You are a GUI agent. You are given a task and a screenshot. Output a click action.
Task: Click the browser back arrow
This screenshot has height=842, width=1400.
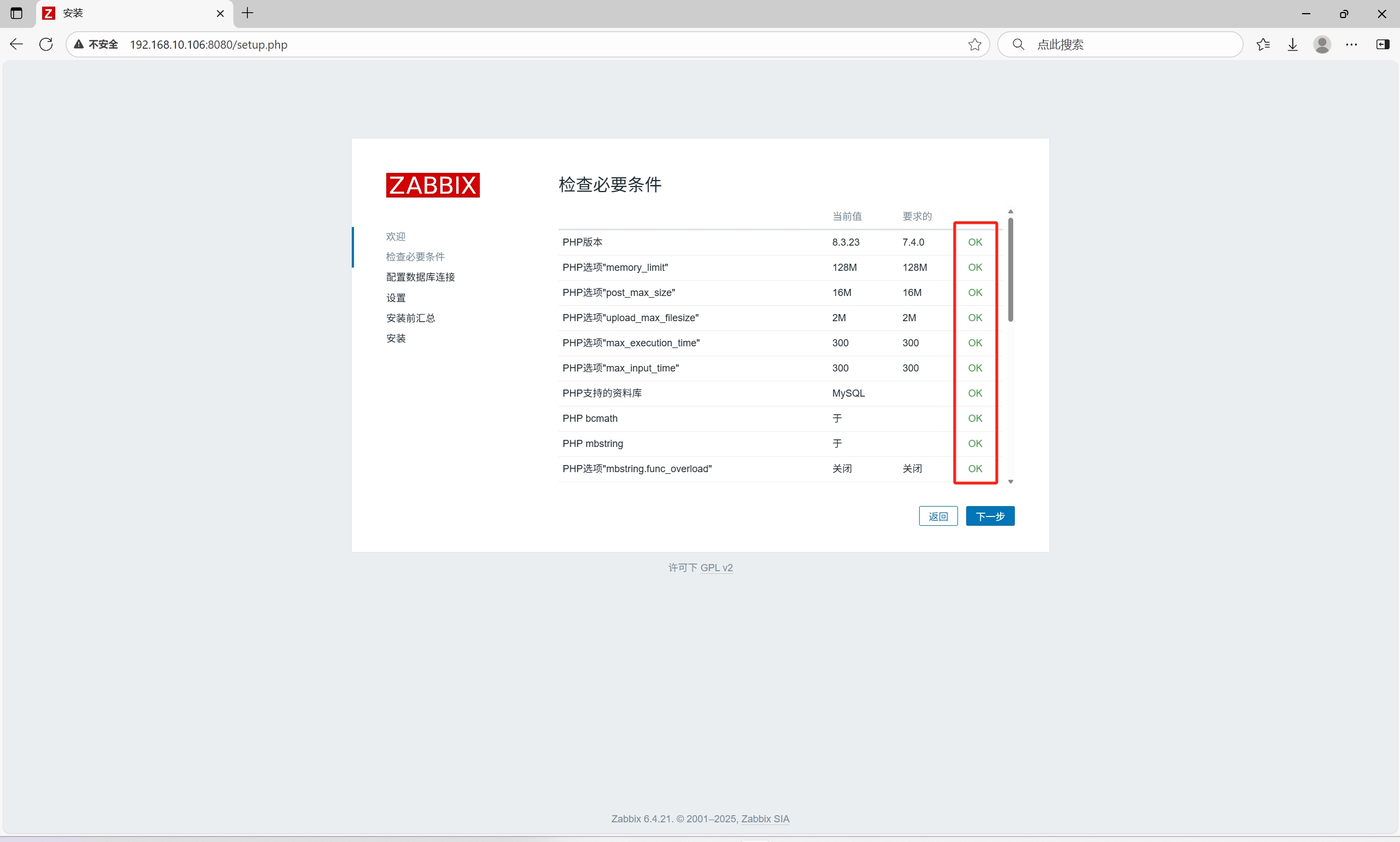16,44
